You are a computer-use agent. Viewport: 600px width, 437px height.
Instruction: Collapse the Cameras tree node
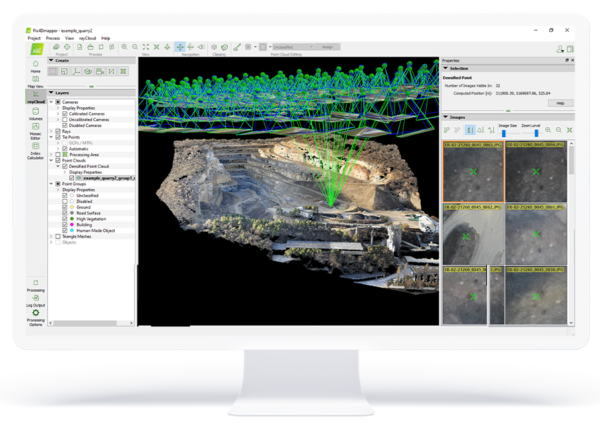[52, 101]
